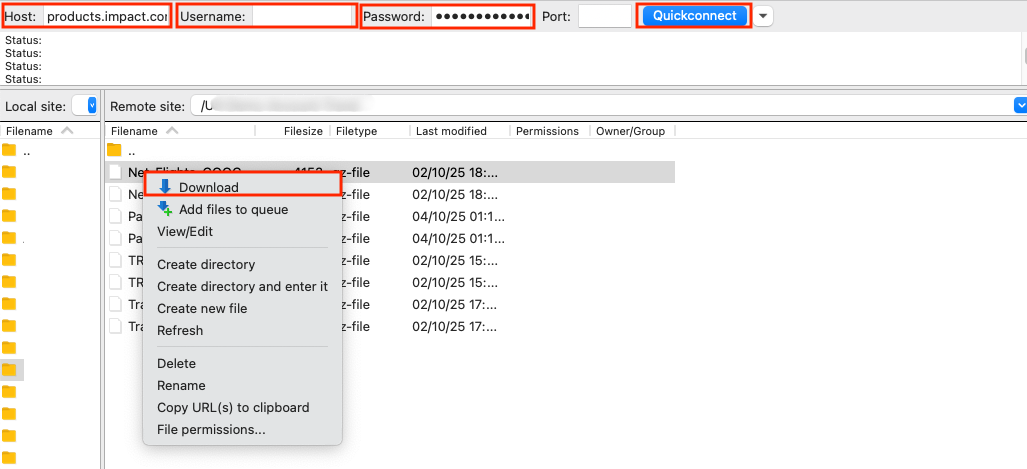
Task: Expand the Local site path dropdown
Action: click(x=92, y=106)
